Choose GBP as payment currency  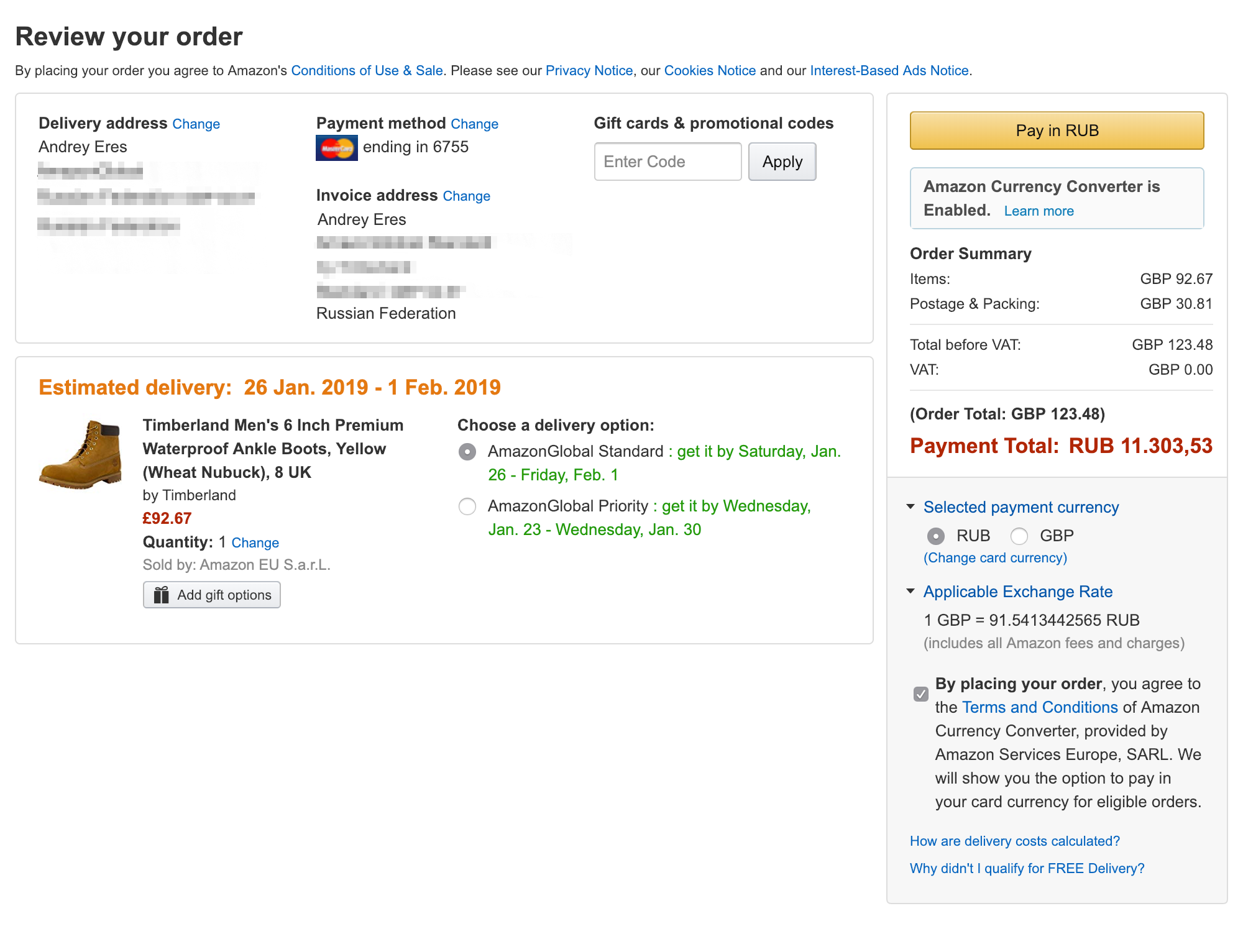click(1019, 536)
